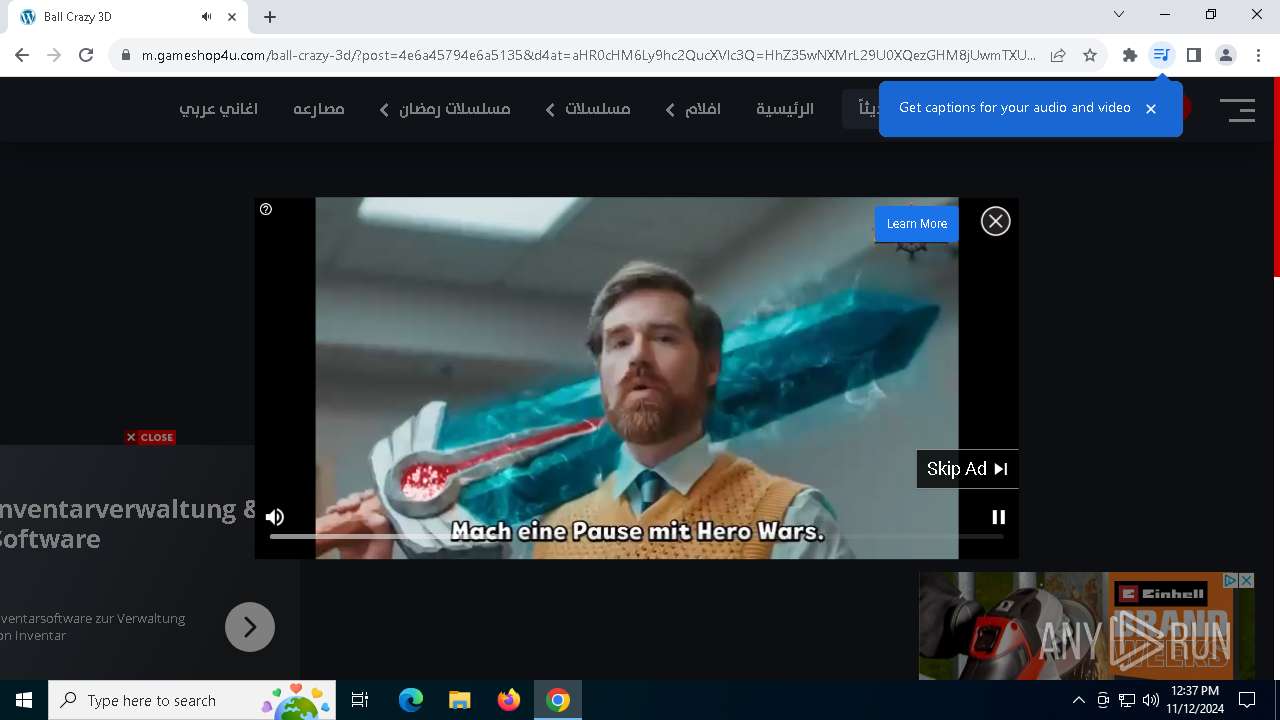1280x720 pixels.
Task: Open AdChoices icon on Einhell ad
Action: (1232, 580)
